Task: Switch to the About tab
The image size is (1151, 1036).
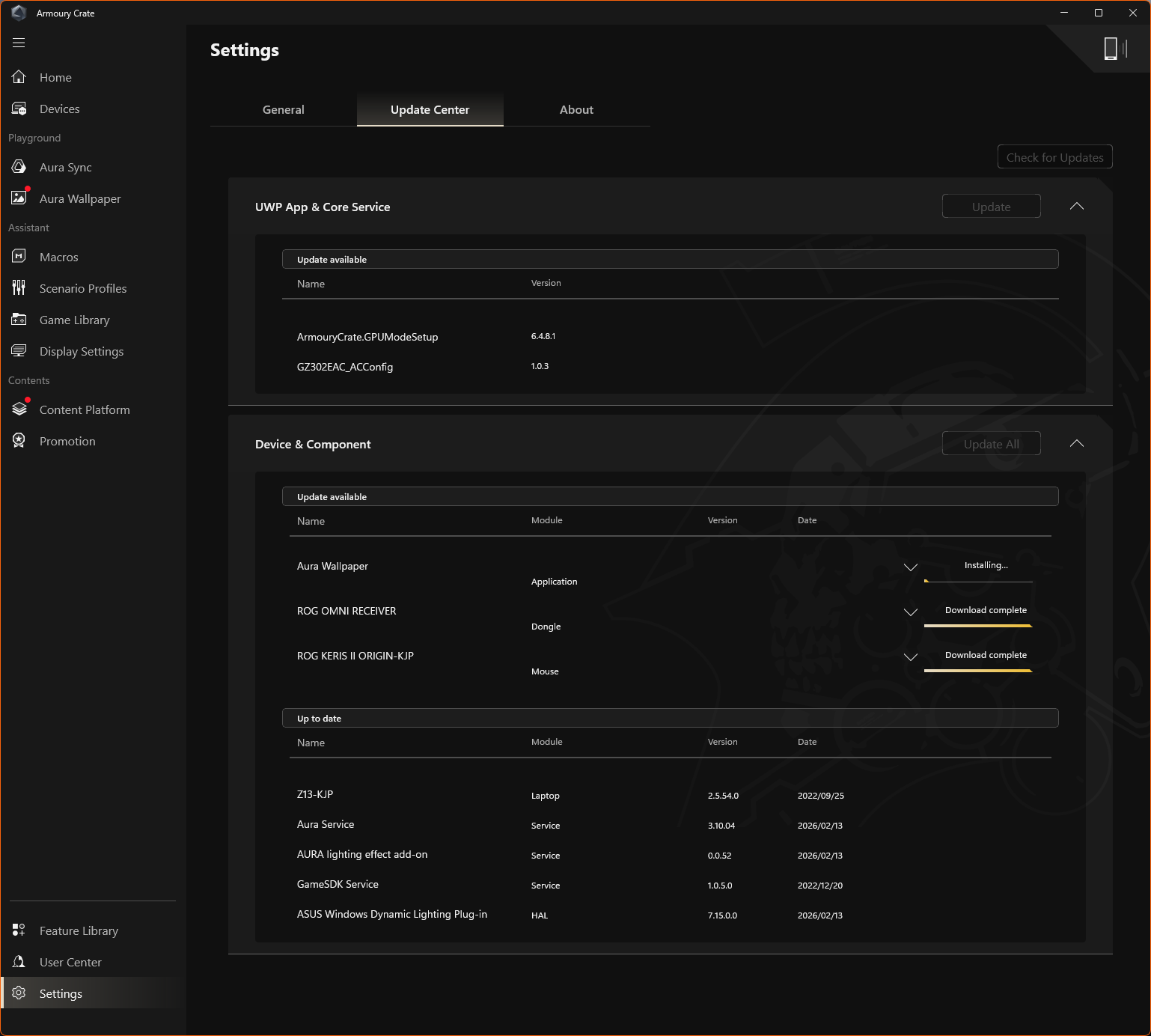Action: click(x=576, y=109)
